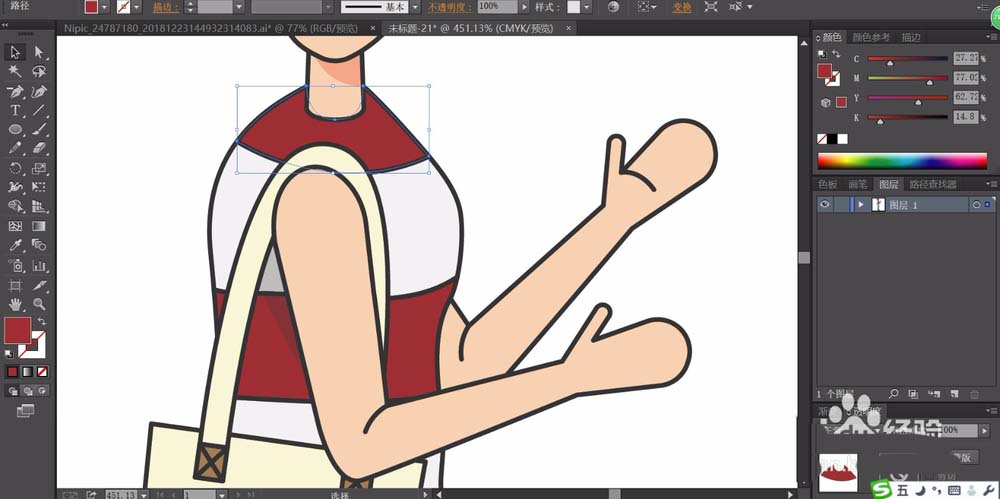The width and height of the screenshot is (1000, 499).
Task: Expand the opacity slider arrow
Action: pyautogui.click(x=524, y=6)
